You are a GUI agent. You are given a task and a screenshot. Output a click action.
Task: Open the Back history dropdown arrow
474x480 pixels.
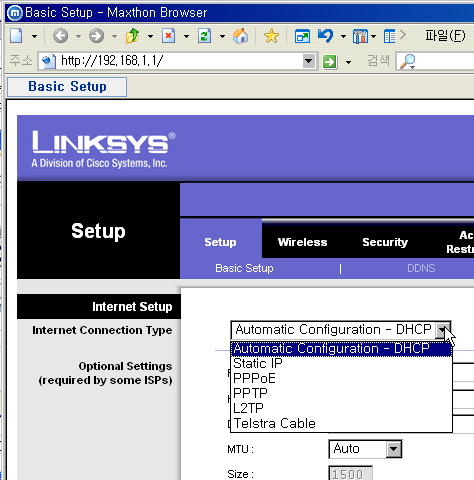coord(78,36)
